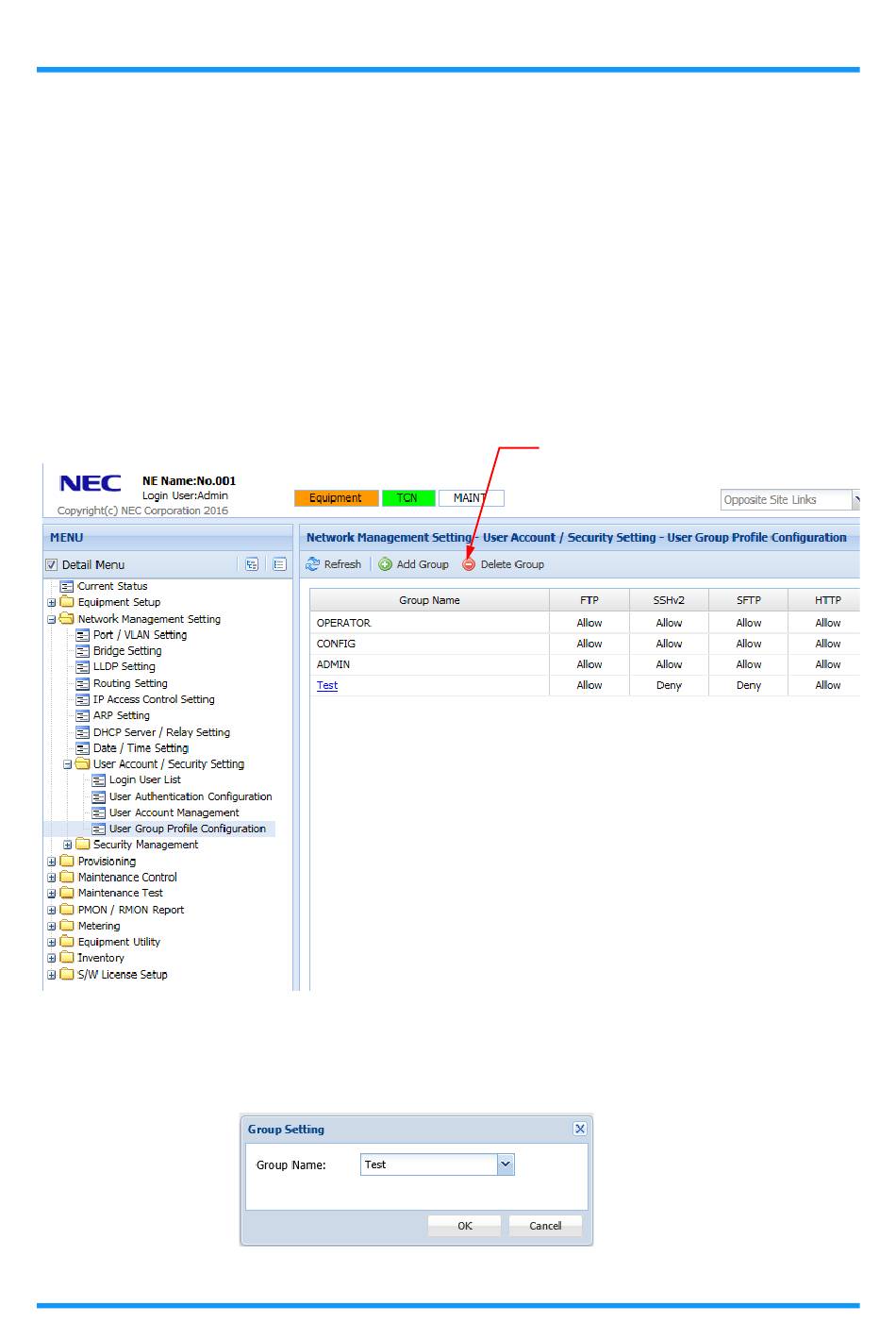This screenshot has width=896, height=1340.
Task: Click the green TCN status indicator
Action: coord(408,498)
